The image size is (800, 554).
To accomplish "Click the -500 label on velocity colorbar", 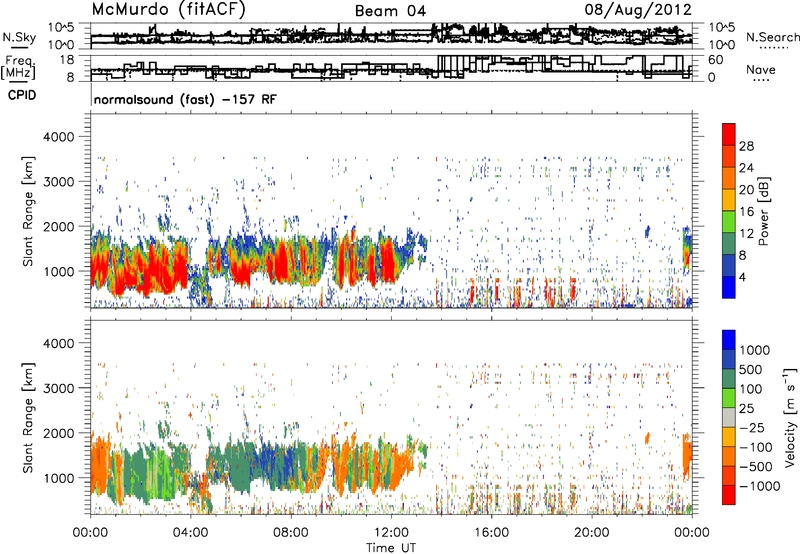I will click(x=757, y=467).
